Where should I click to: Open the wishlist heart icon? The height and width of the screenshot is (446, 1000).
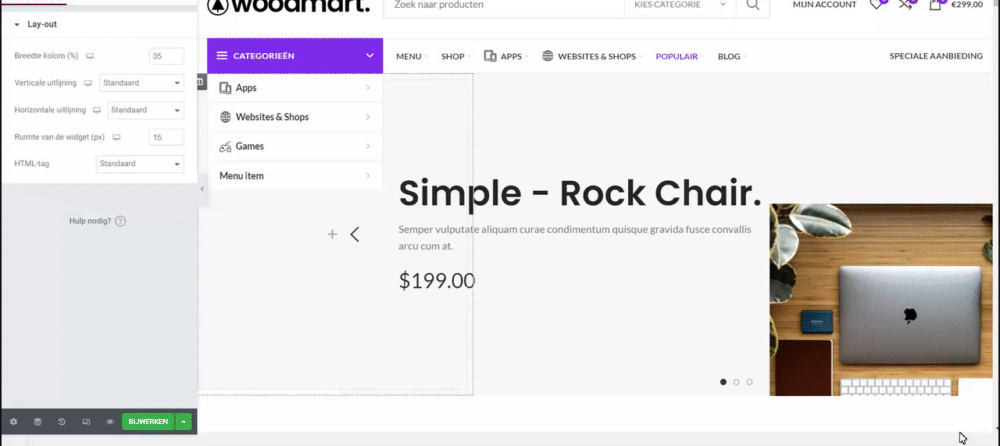[x=876, y=5]
